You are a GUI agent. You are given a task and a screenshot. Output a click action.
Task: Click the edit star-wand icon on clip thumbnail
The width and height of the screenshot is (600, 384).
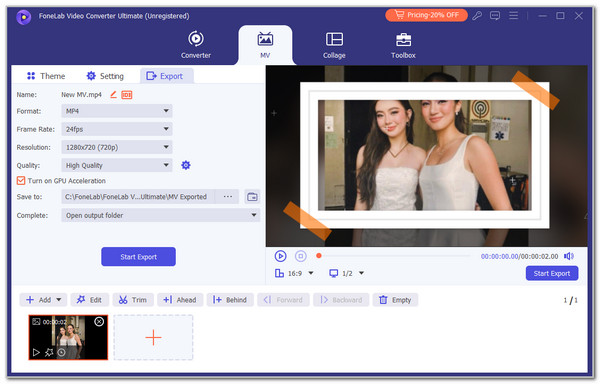point(49,352)
